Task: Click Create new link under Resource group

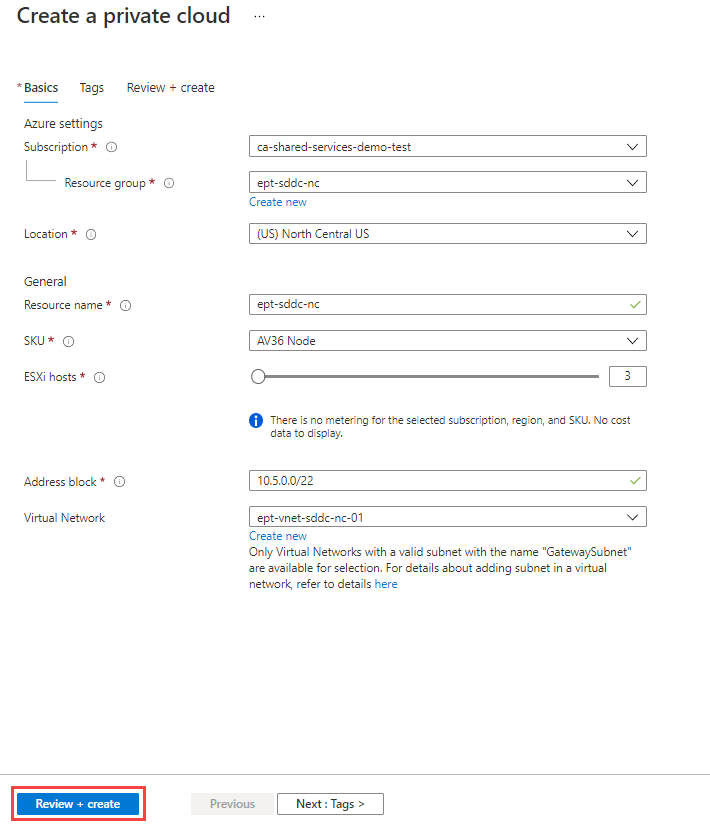Action: 278,202
